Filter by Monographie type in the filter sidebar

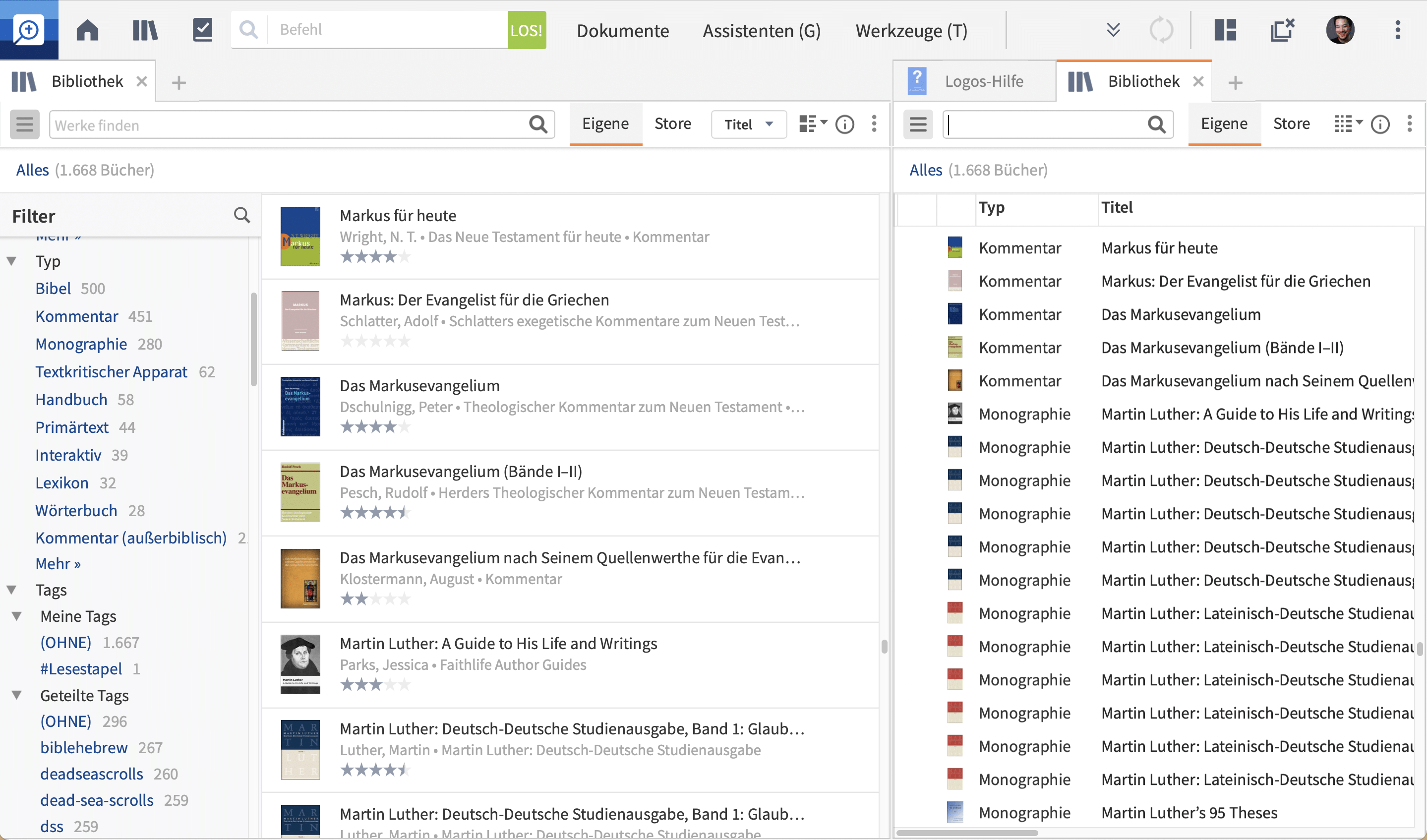(x=81, y=344)
